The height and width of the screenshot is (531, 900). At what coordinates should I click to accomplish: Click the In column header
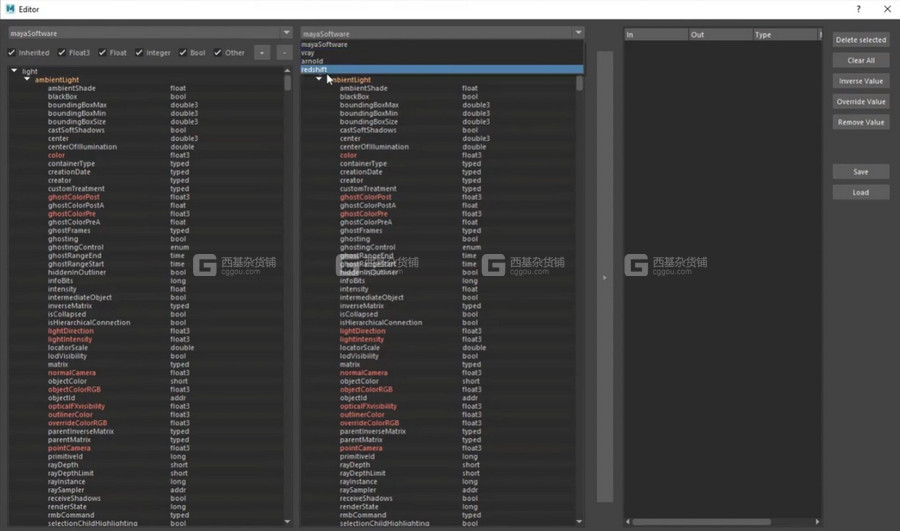click(x=656, y=34)
